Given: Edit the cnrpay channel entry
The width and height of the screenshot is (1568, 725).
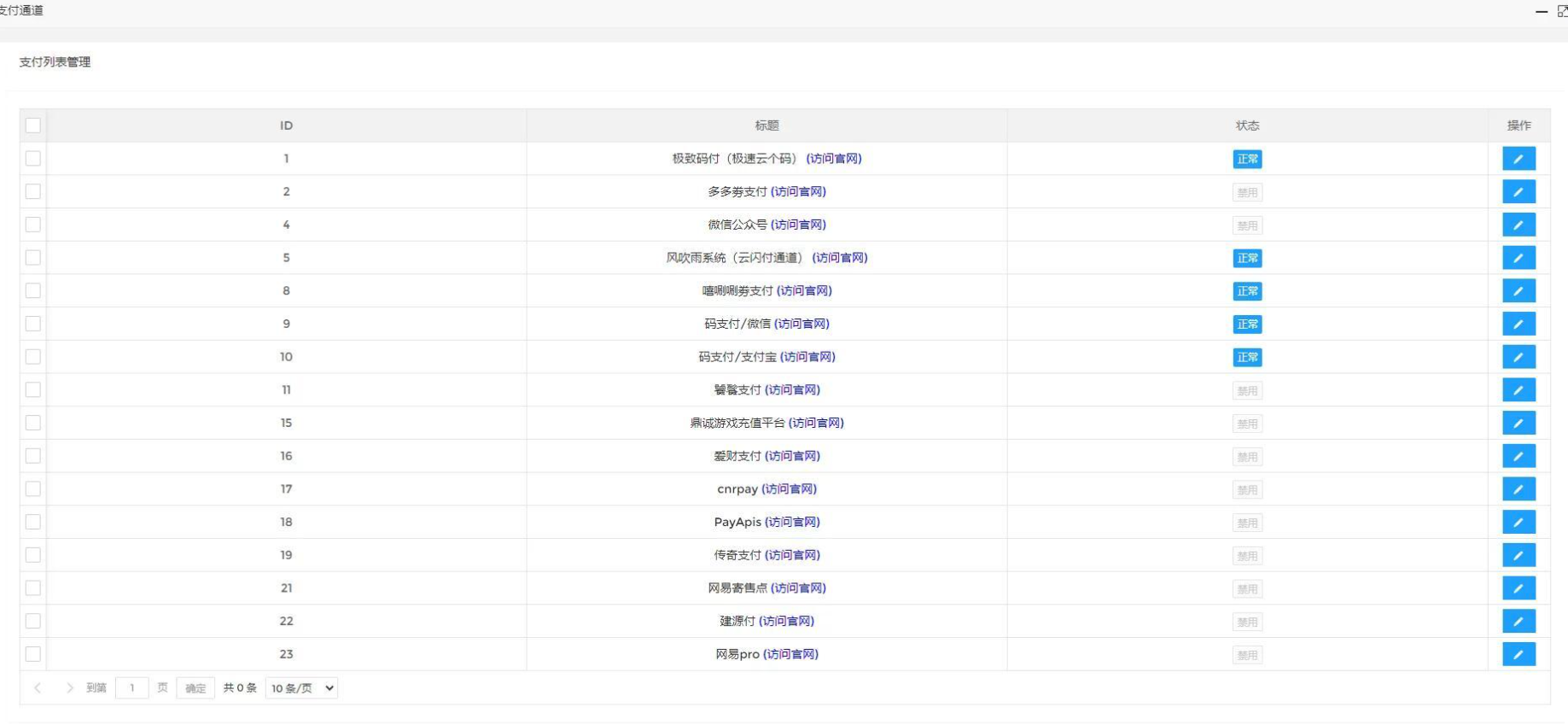Looking at the screenshot, I should coord(1518,489).
